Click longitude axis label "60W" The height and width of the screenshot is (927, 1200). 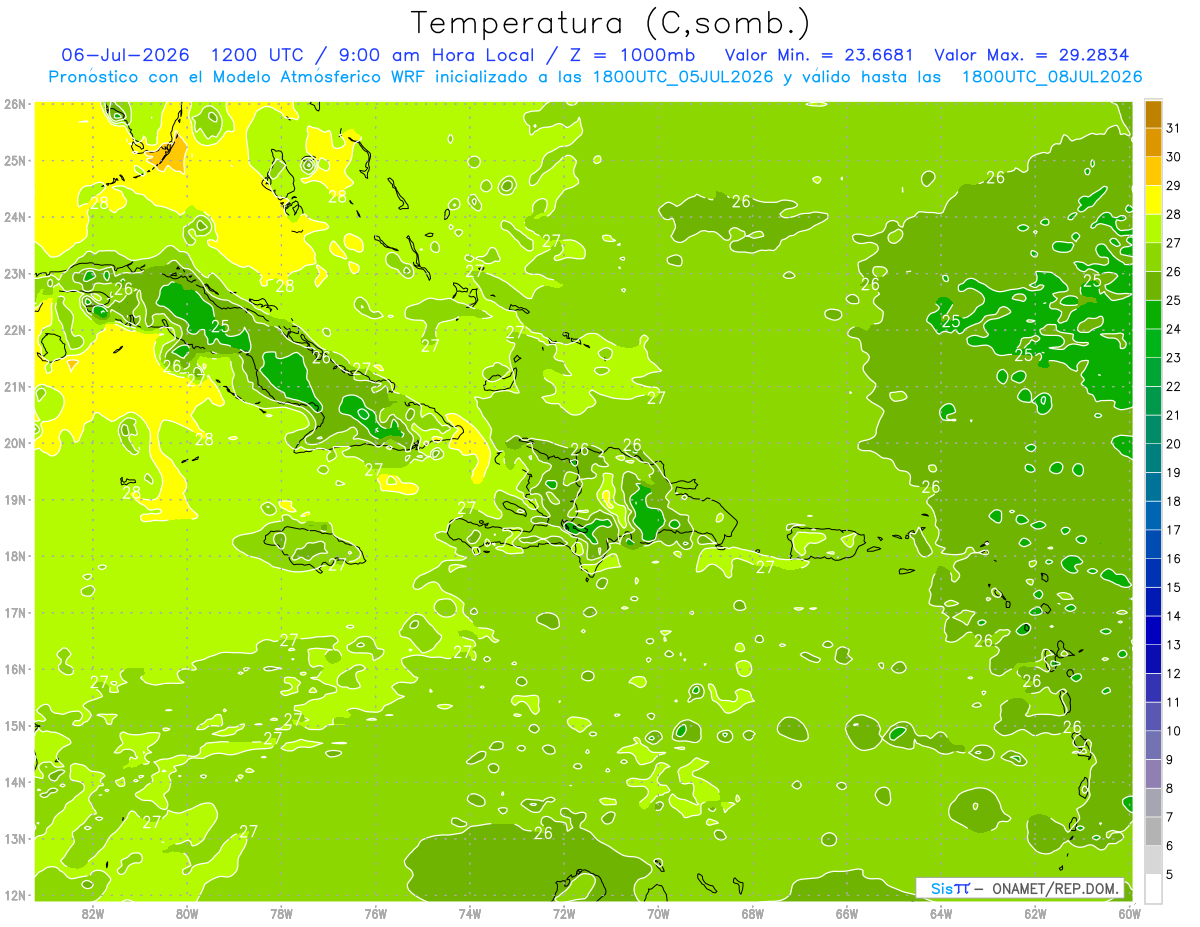pyautogui.click(x=1129, y=913)
